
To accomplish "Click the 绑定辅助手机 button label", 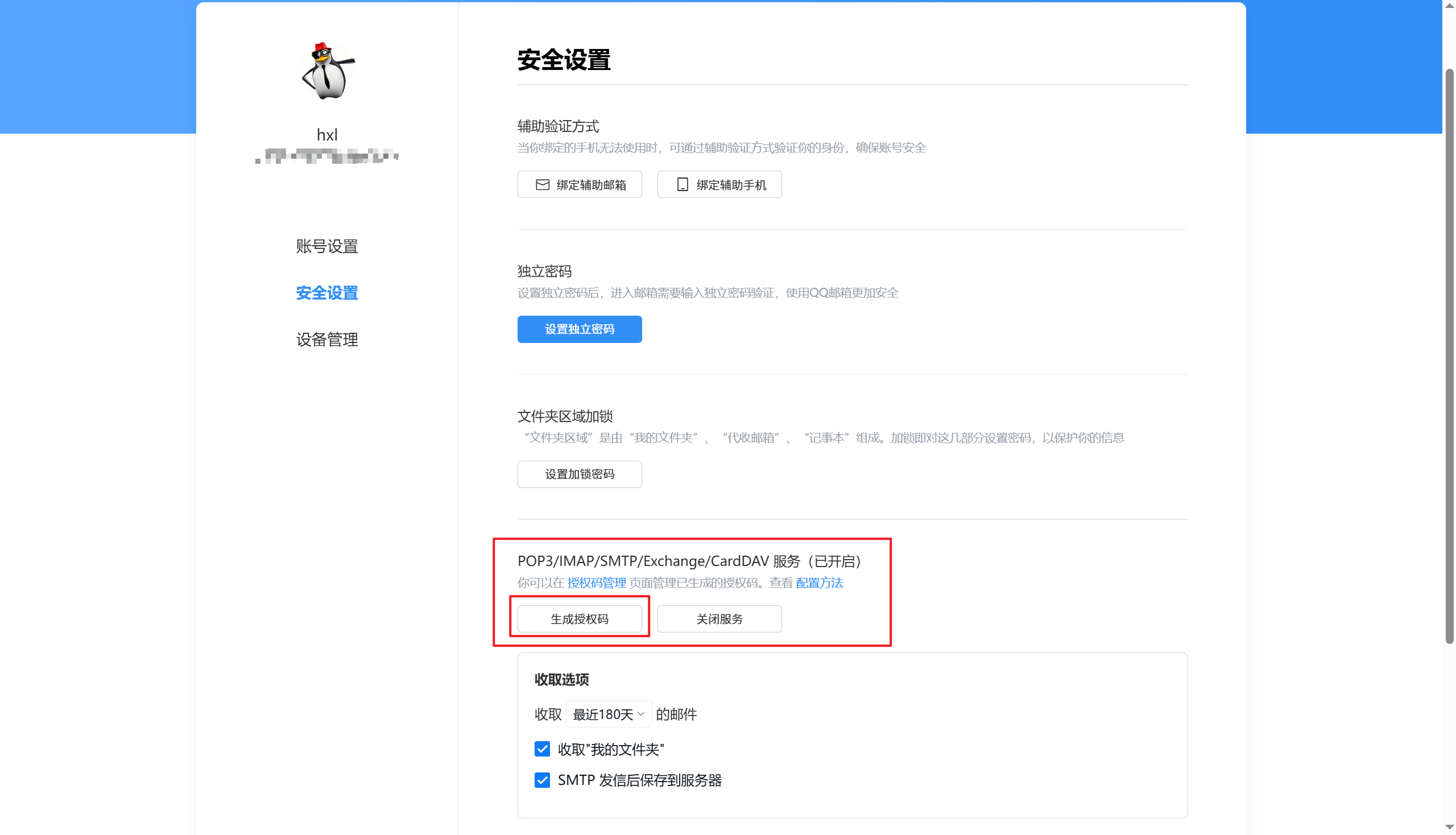I will 731,185.
